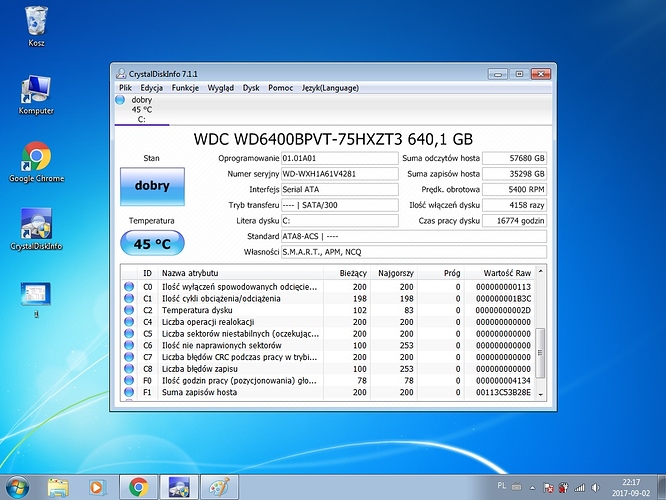
Task: Click the status circle on row C8
Action: click(129, 369)
